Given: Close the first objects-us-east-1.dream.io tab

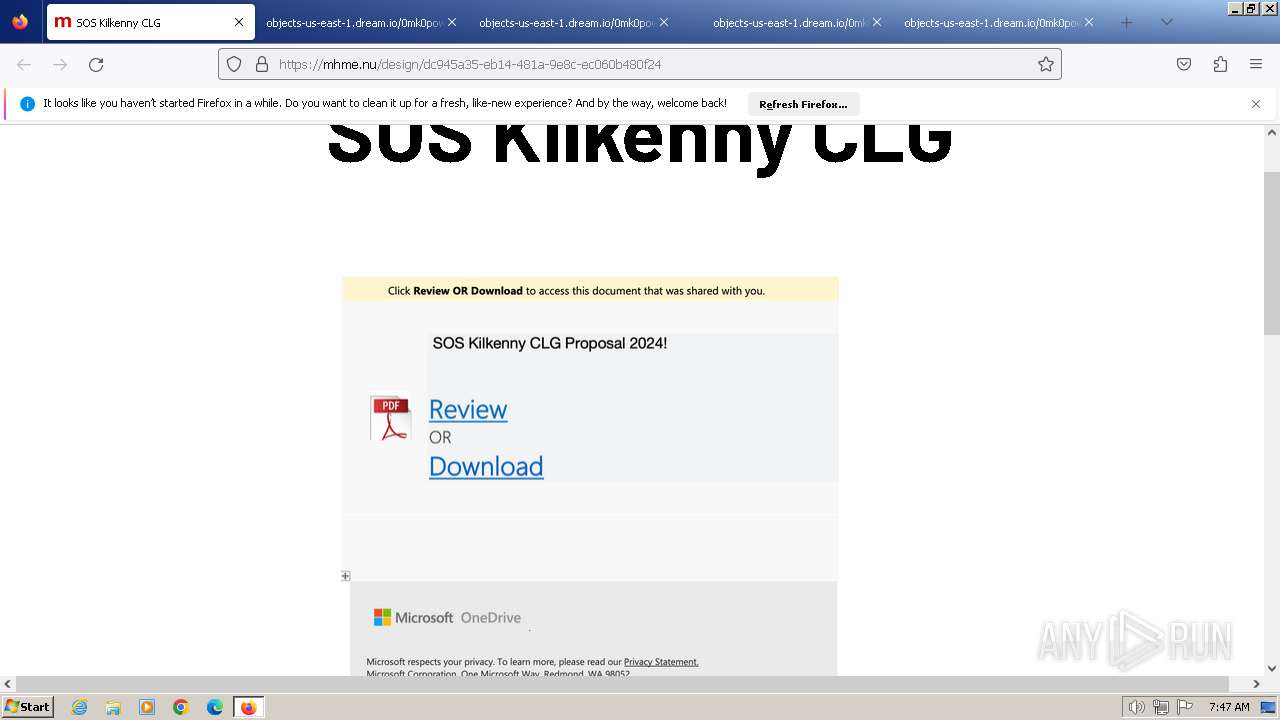Looking at the screenshot, I should 452,22.
